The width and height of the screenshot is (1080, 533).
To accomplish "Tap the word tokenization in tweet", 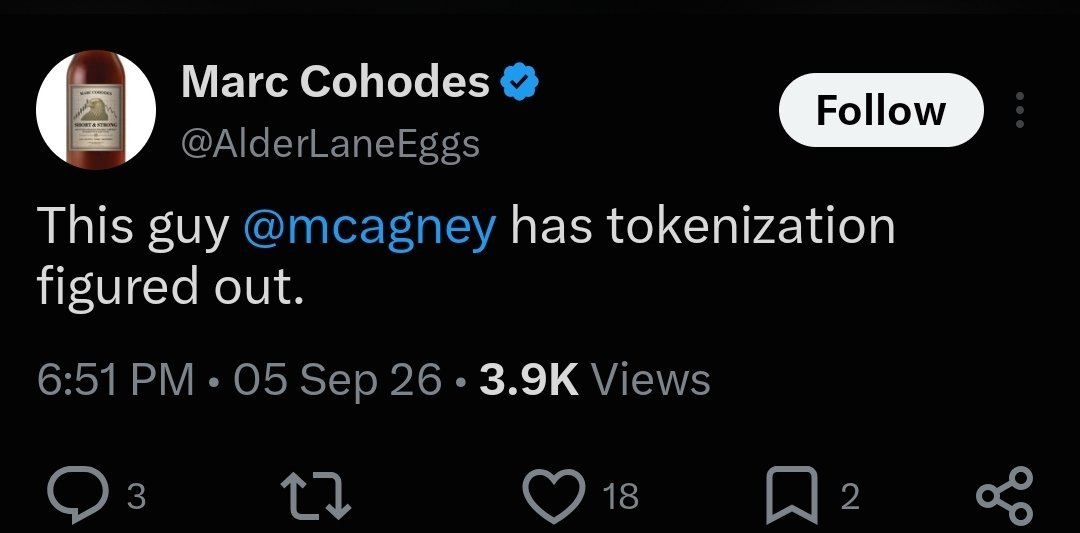I will click(751, 227).
